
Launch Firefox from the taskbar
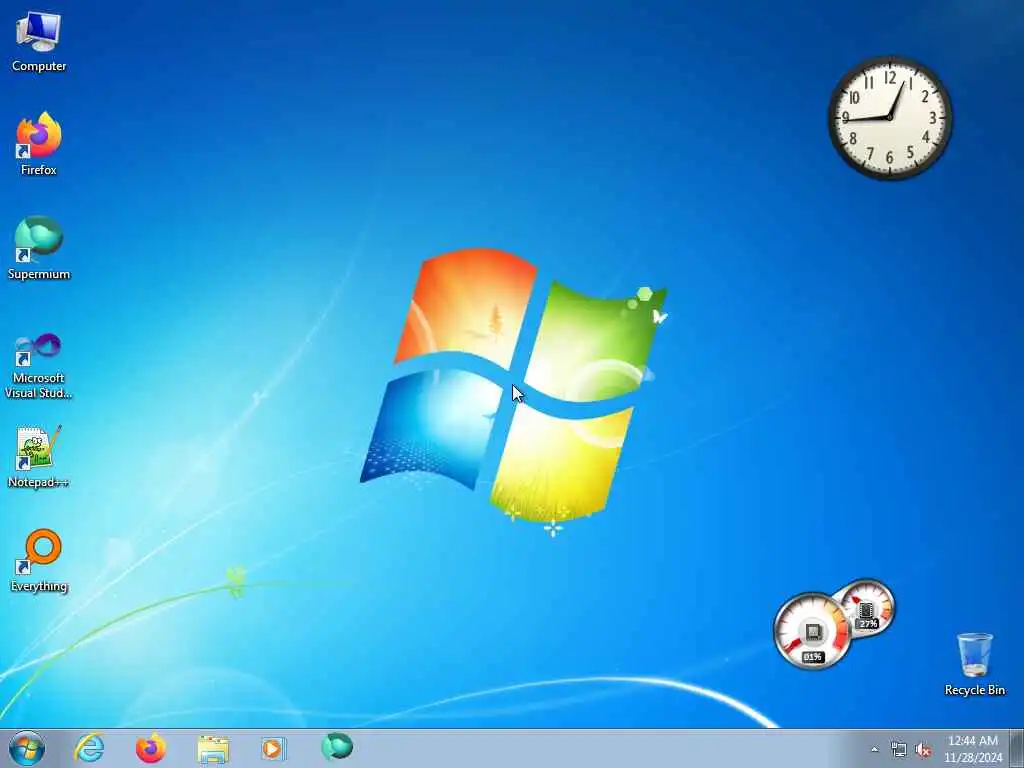tap(150, 748)
